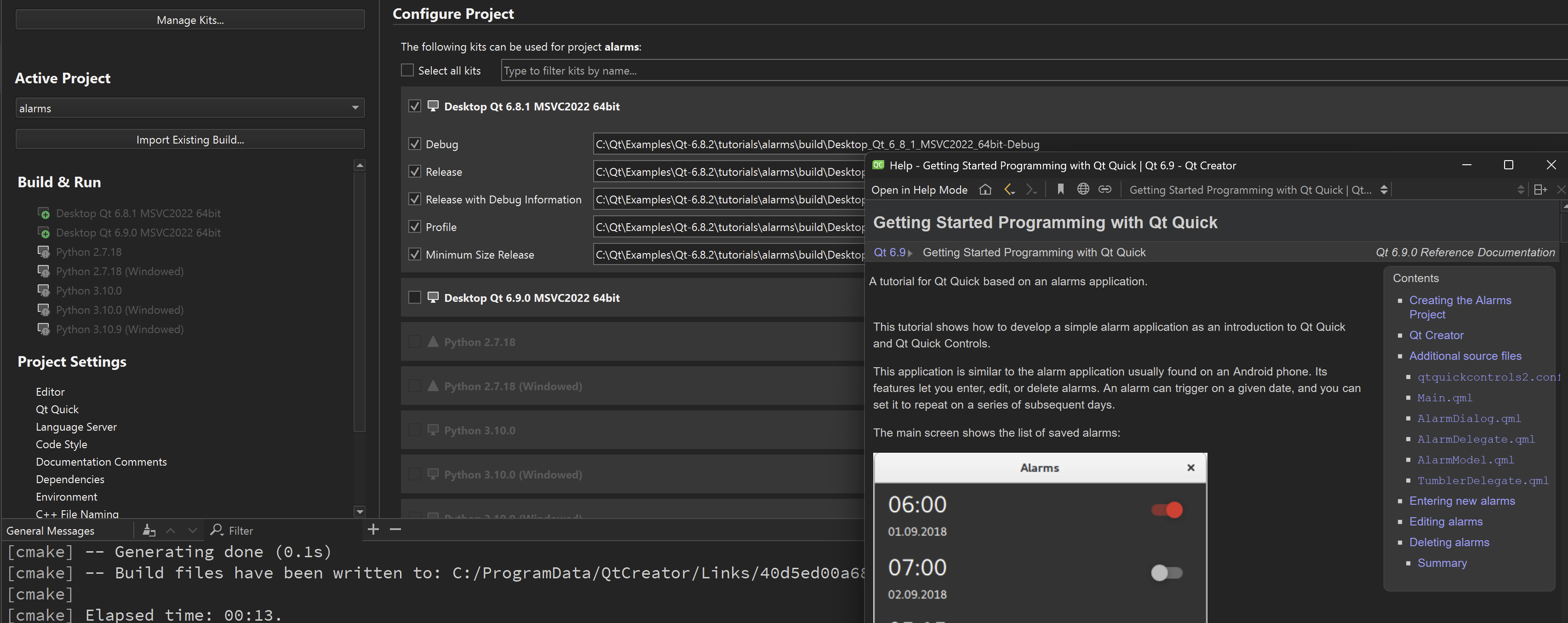Click the link icon in Help toolbar

tap(1105, 190)
